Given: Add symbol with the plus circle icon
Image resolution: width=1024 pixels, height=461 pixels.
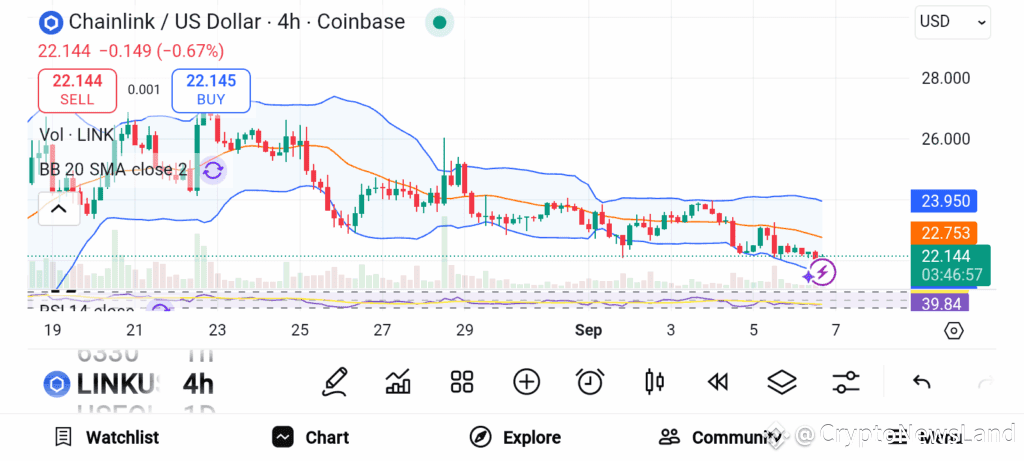Looking at the screenshot, I should 526,382.
